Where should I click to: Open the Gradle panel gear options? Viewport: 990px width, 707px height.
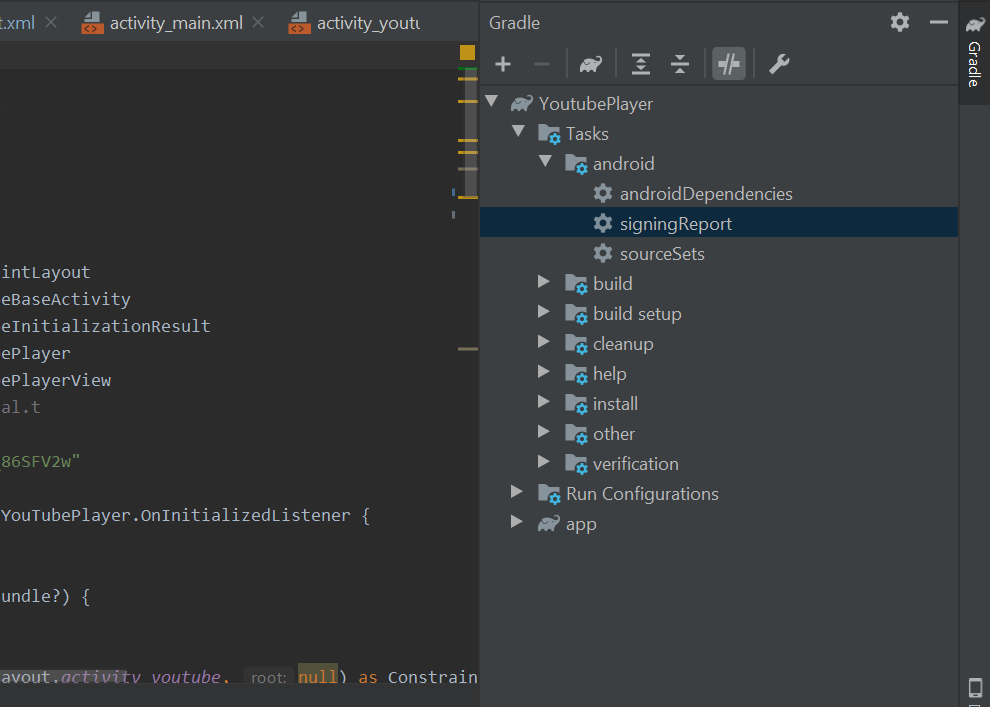[x=900, y=22]
